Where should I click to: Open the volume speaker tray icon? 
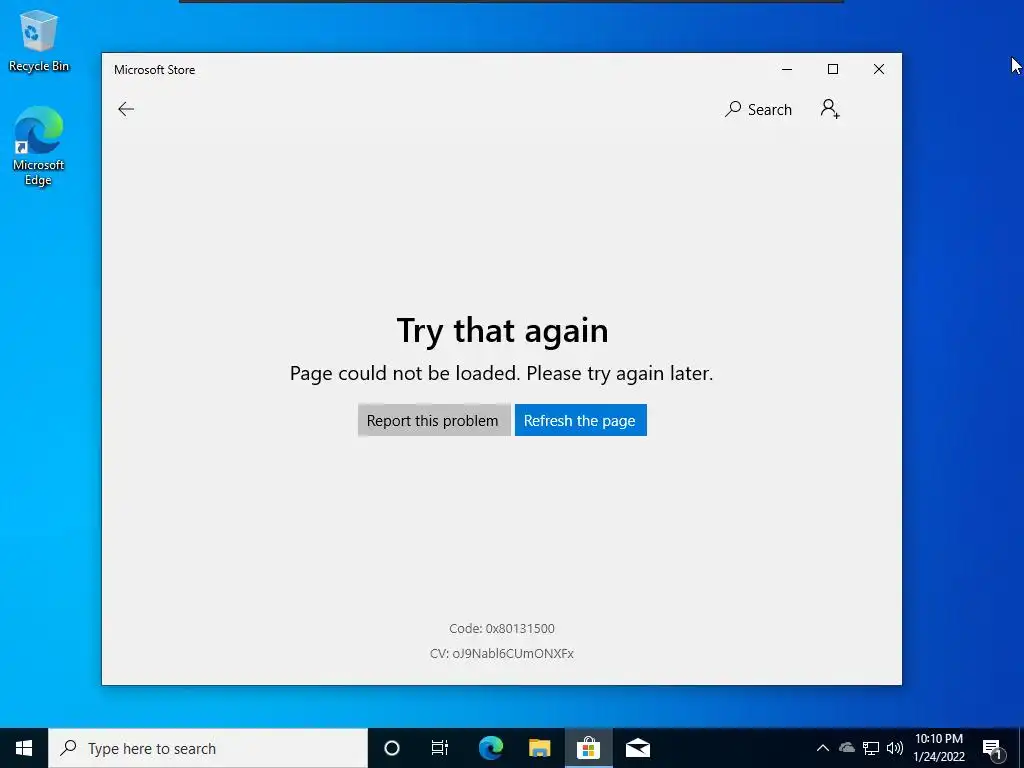pyautogui.click(x=895, y=748)
